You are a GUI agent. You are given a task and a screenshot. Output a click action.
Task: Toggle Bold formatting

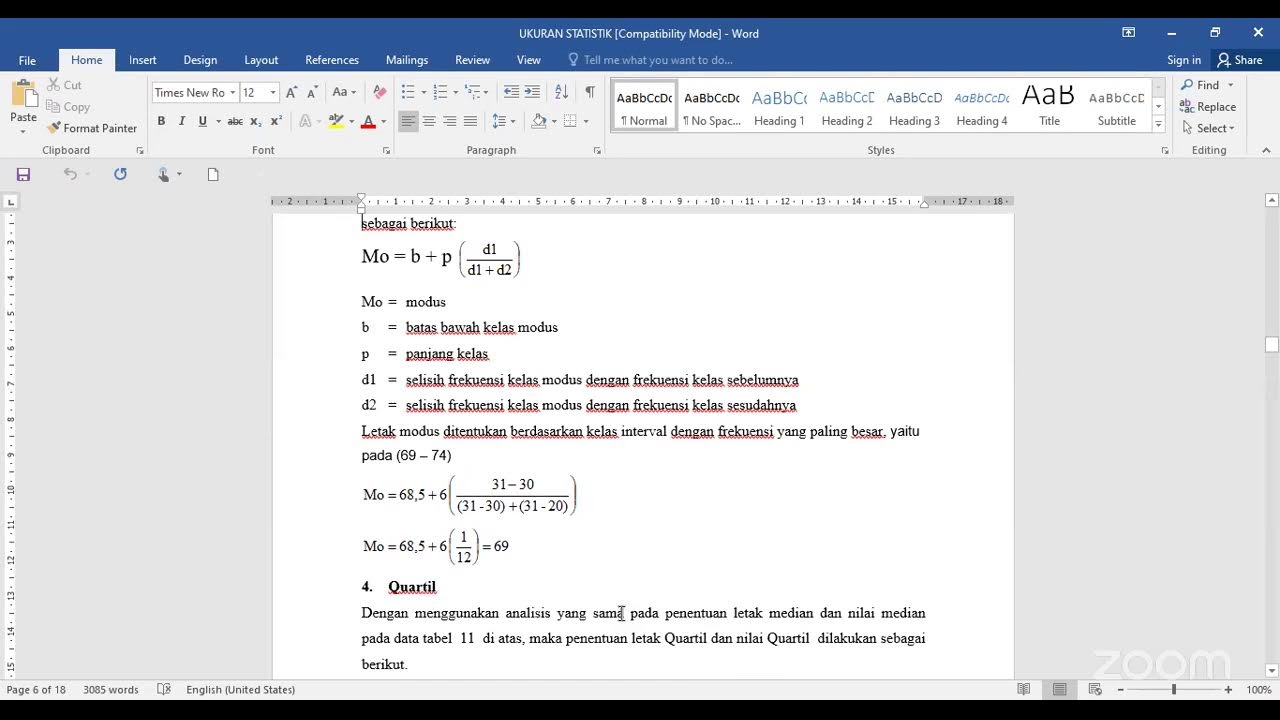161,121
